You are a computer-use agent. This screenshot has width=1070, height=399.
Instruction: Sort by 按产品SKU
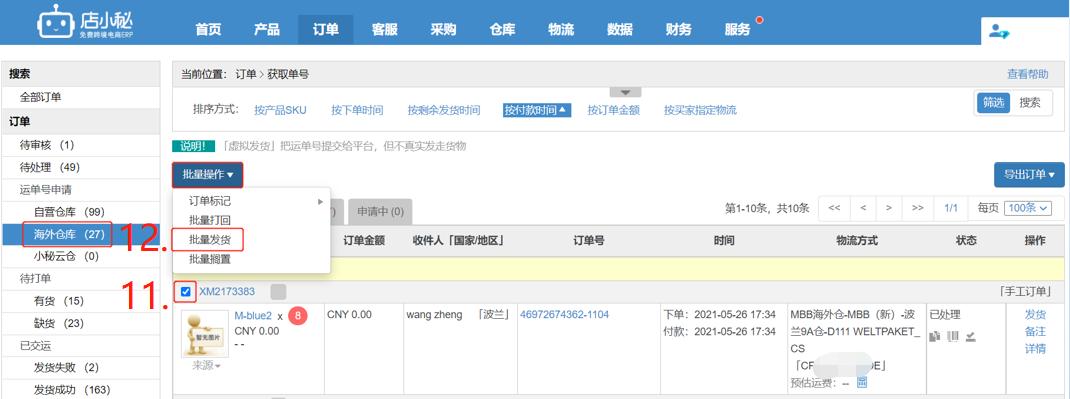(280, 110)
